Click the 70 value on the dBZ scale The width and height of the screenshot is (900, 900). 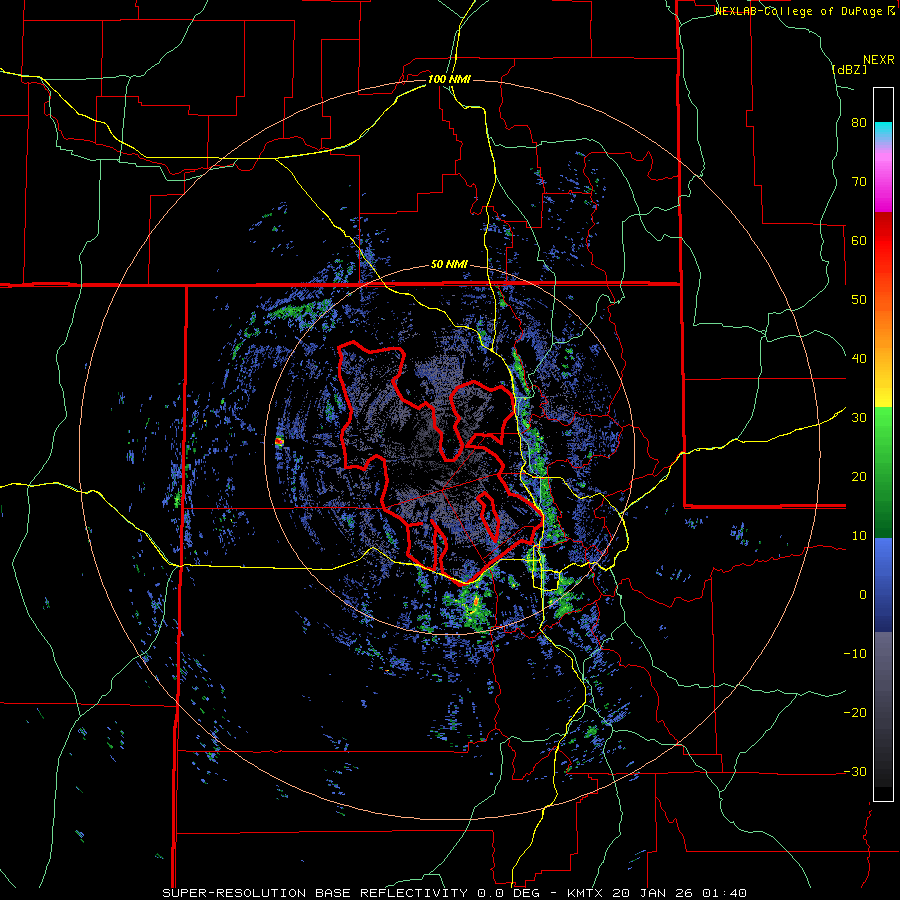859,182
